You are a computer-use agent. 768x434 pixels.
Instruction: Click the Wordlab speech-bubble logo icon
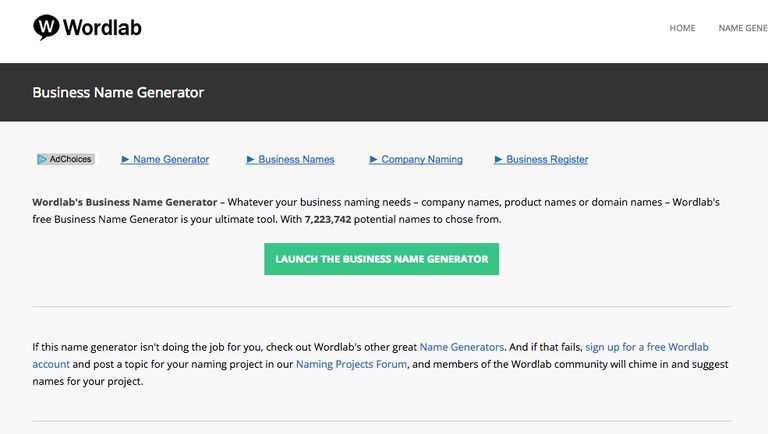tap(46, 27)
